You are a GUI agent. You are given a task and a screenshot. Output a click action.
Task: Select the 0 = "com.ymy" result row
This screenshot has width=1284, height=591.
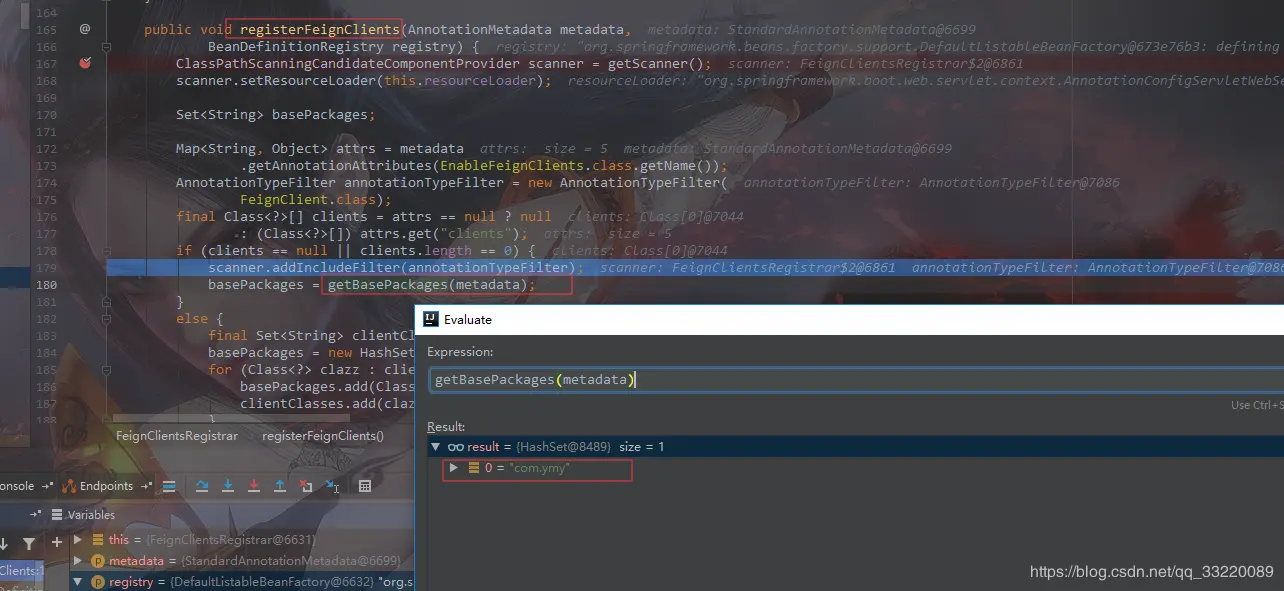click(855, 468)
